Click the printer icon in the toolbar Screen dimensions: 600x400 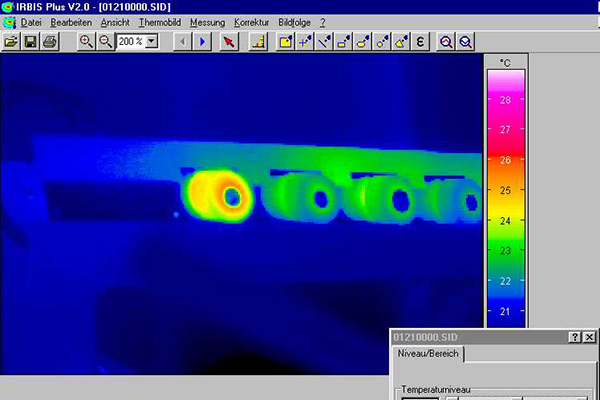[49, 42]
